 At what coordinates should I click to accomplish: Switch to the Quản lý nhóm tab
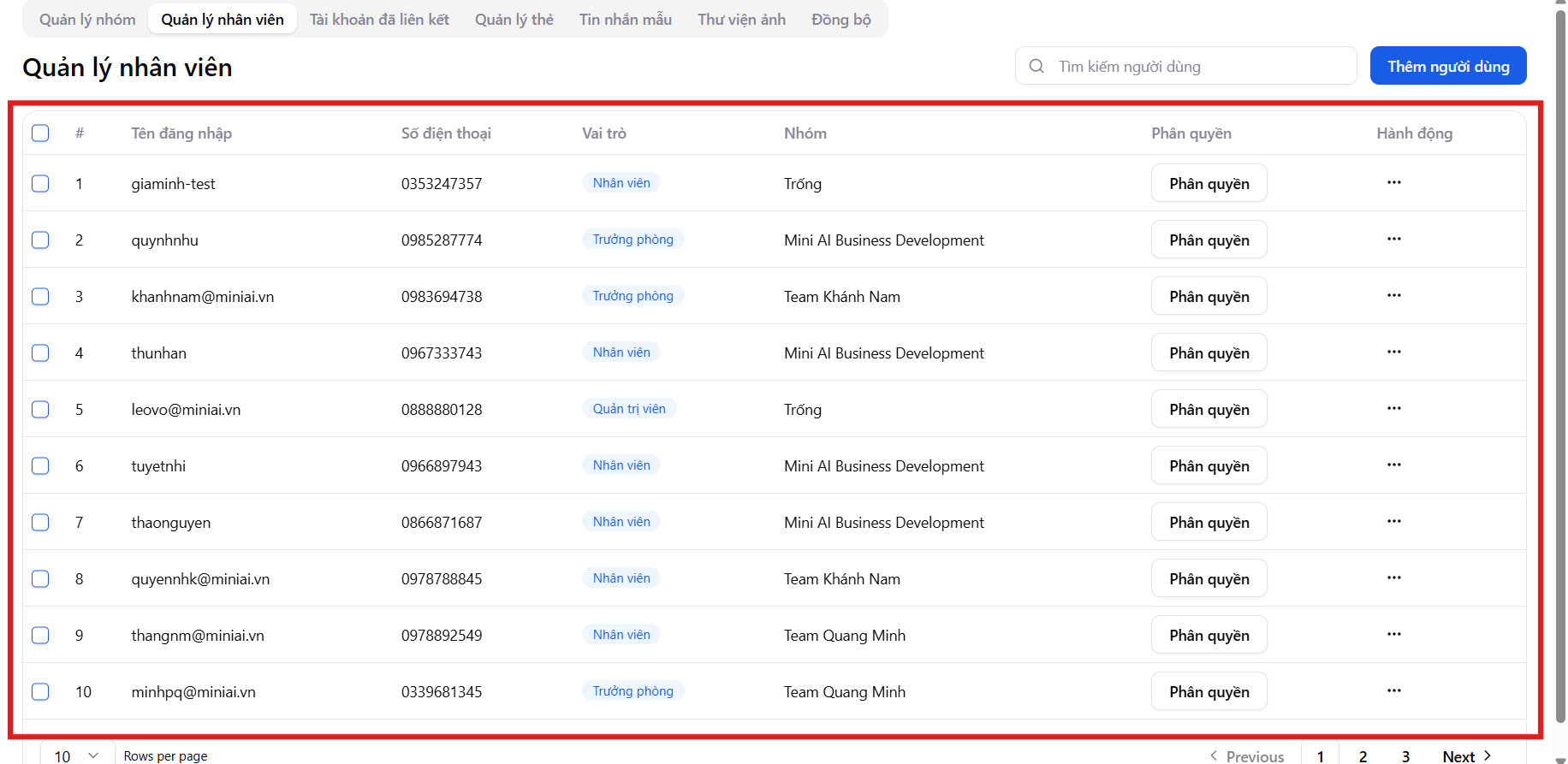coord(87,20)
